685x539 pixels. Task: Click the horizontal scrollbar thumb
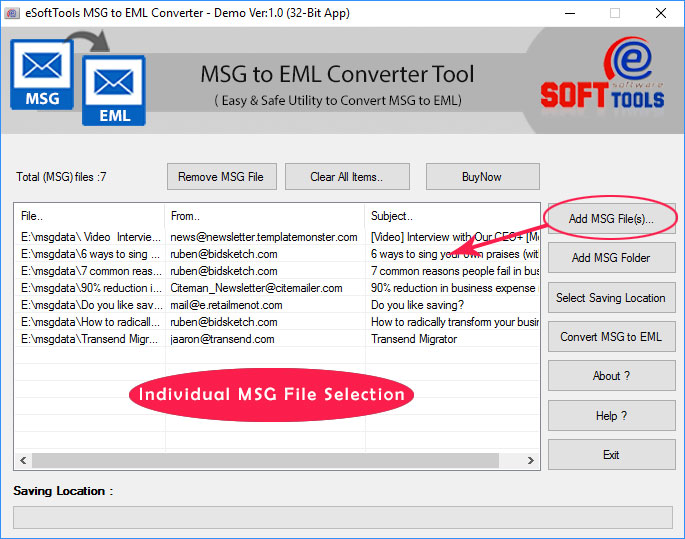click(265, 460)
